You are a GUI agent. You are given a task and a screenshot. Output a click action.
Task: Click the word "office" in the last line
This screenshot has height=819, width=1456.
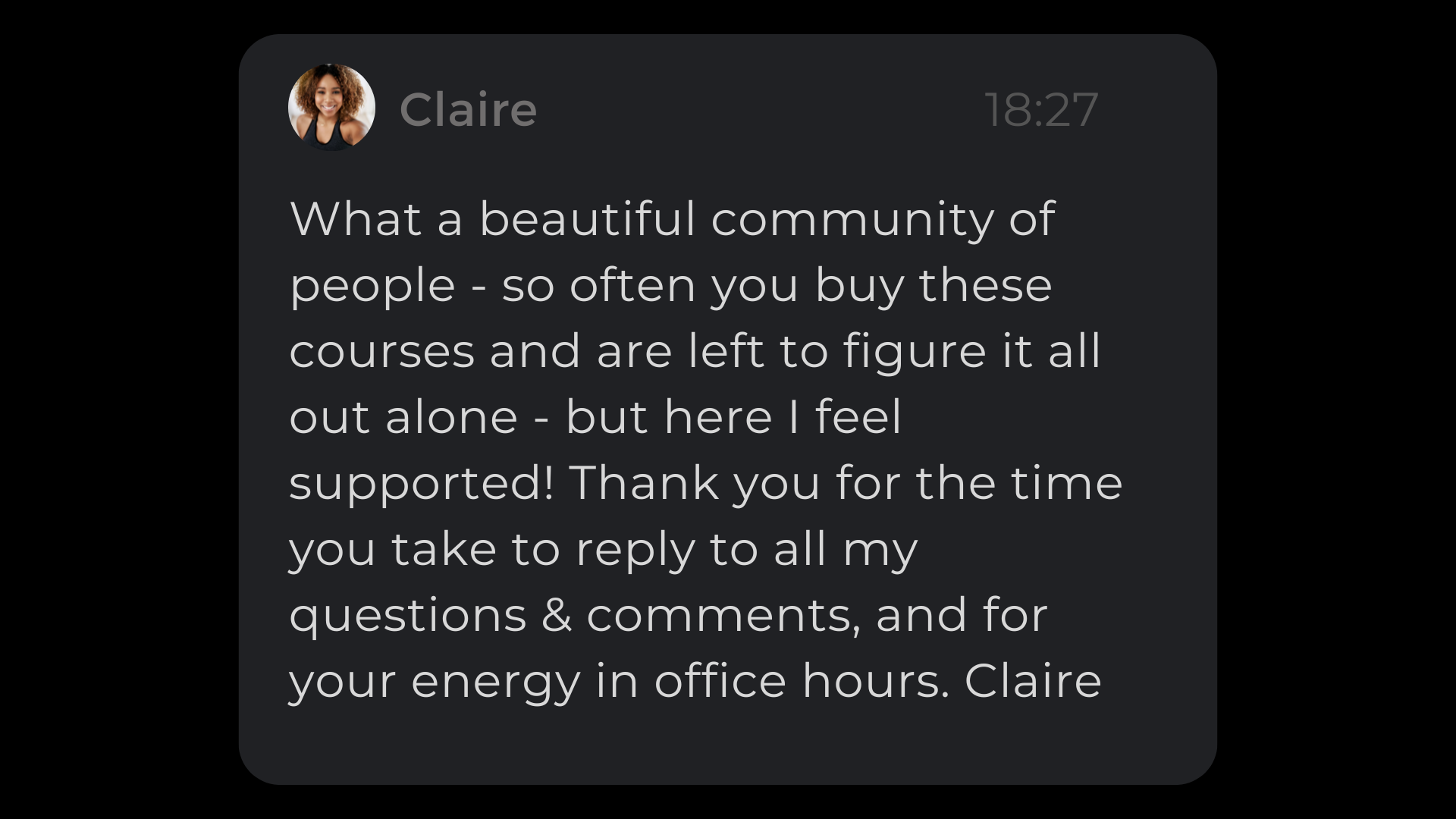click(720, 680)
